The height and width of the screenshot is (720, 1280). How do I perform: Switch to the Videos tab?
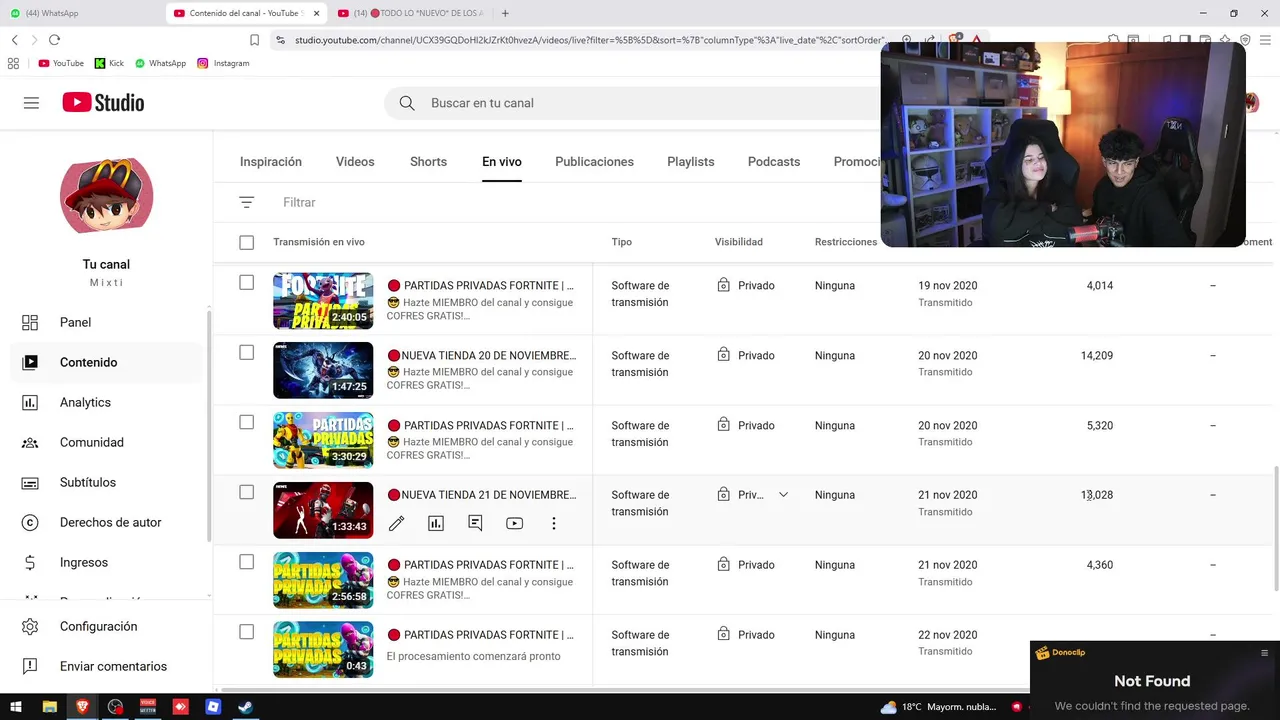coord(355,161)
